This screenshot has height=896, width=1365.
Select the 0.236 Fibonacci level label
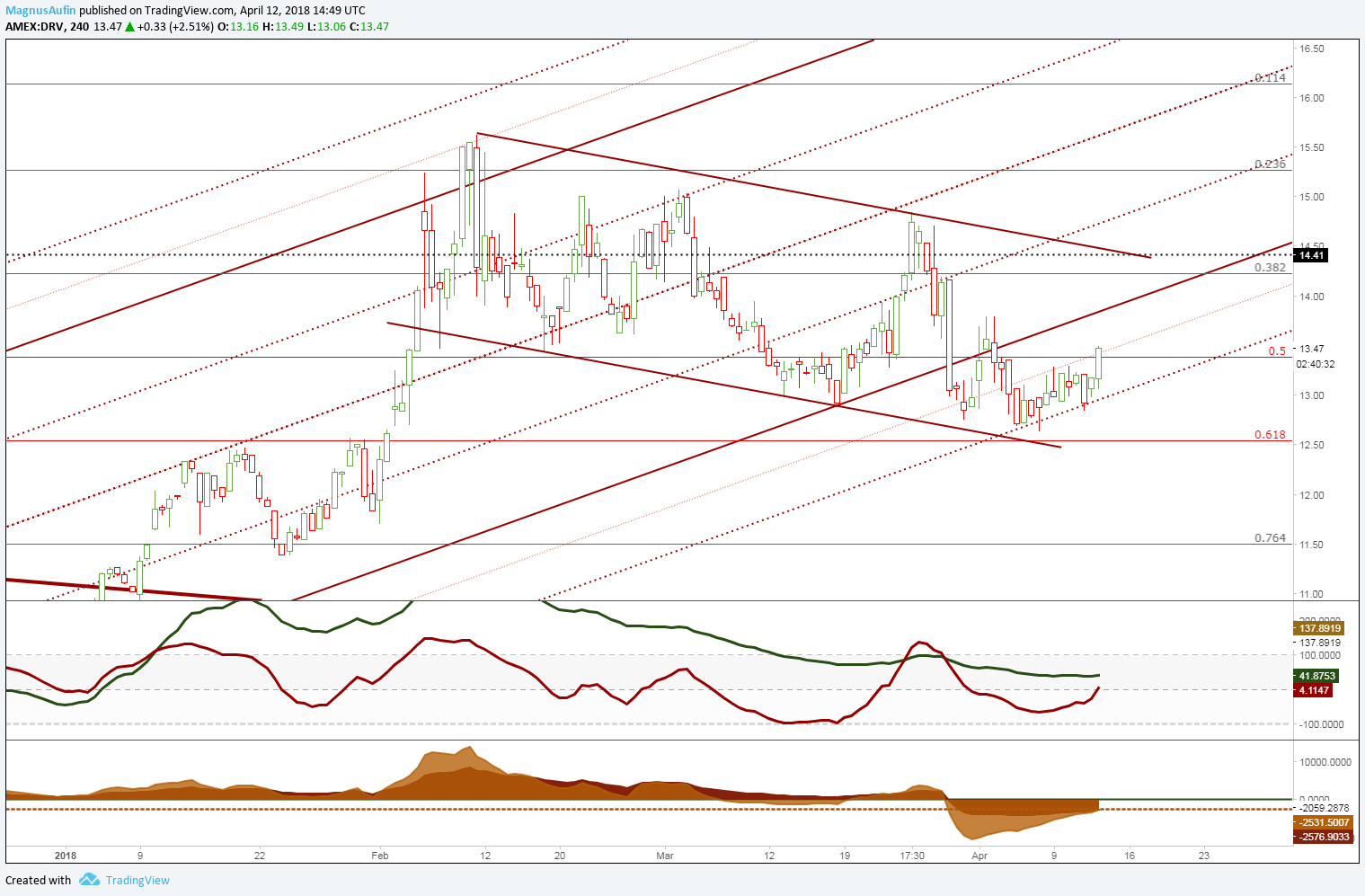(1271, 164)
